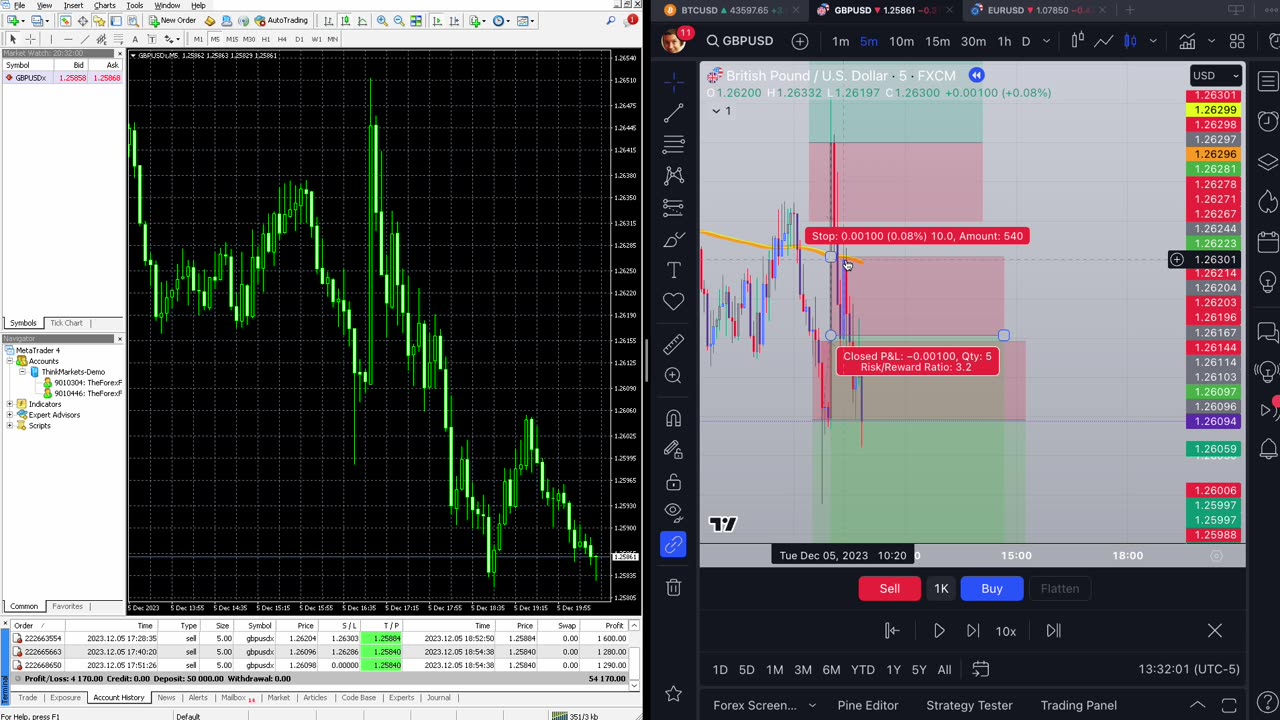Select the 1D date range button
The height and width of the screenshot is (720, 1280).
pos(720,670)
